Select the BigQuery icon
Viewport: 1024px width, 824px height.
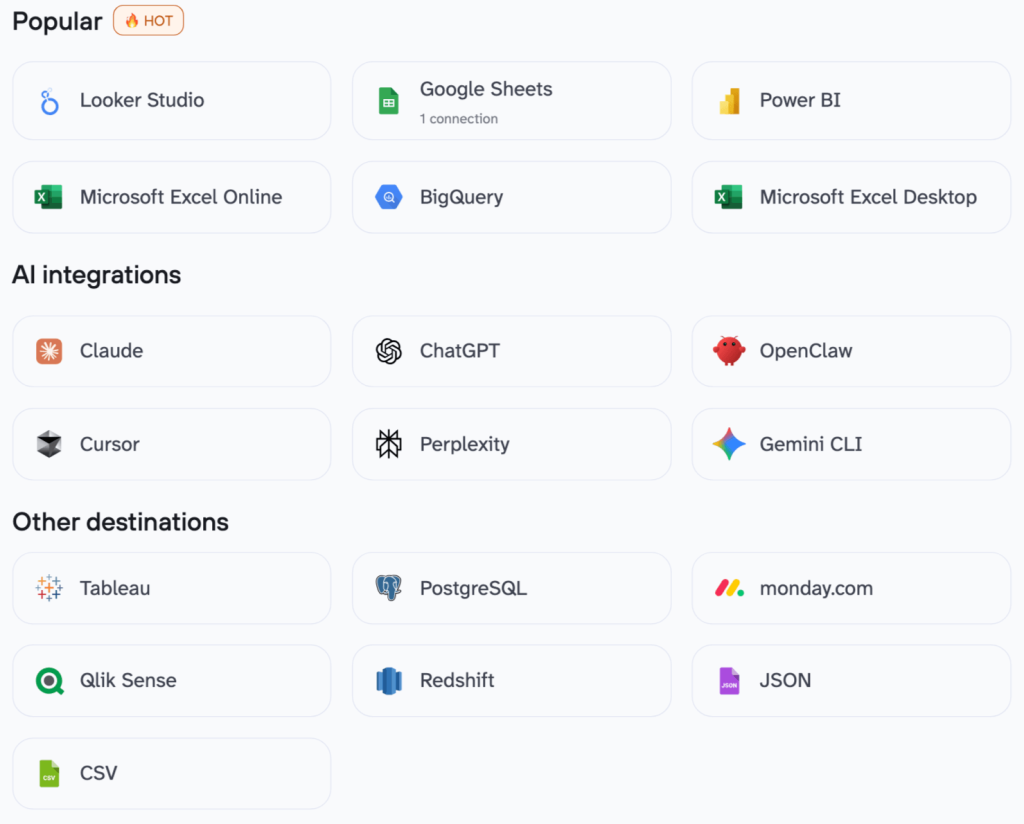(388, 197)
